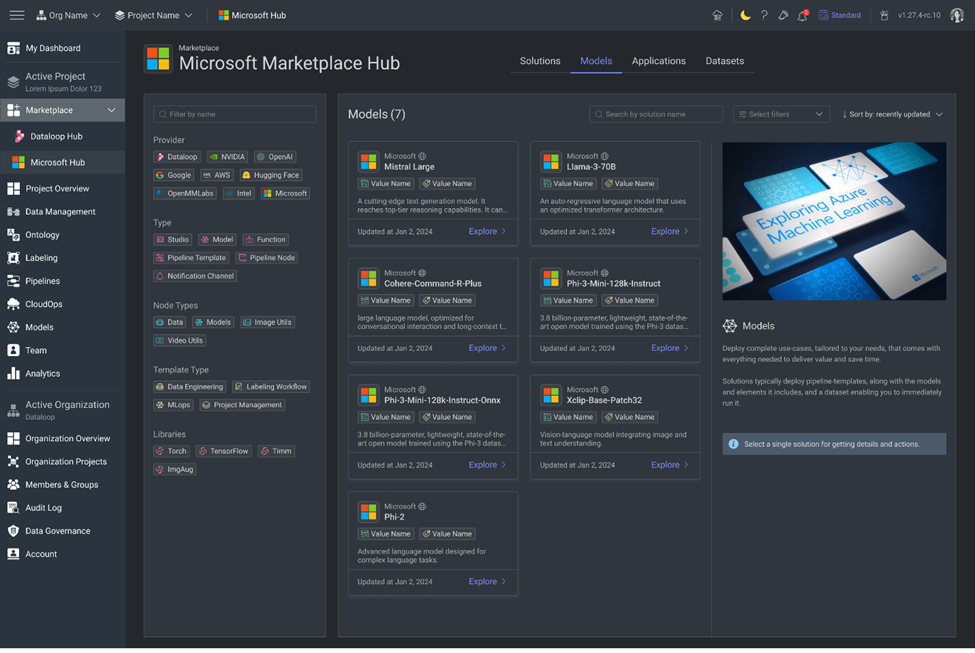This screenshot has width=975, height=653.
Task: Toggle the Pipeline Node type filter
Action: (267, 257)
